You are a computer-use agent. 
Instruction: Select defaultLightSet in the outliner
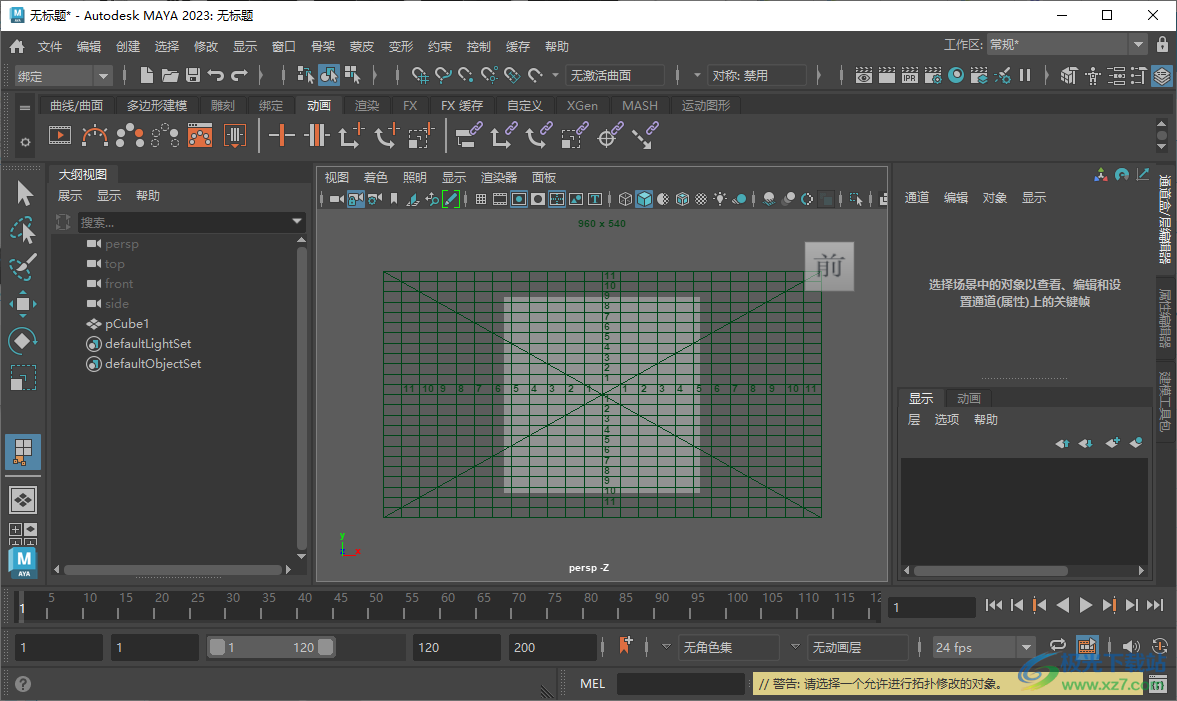coord(148,344)
